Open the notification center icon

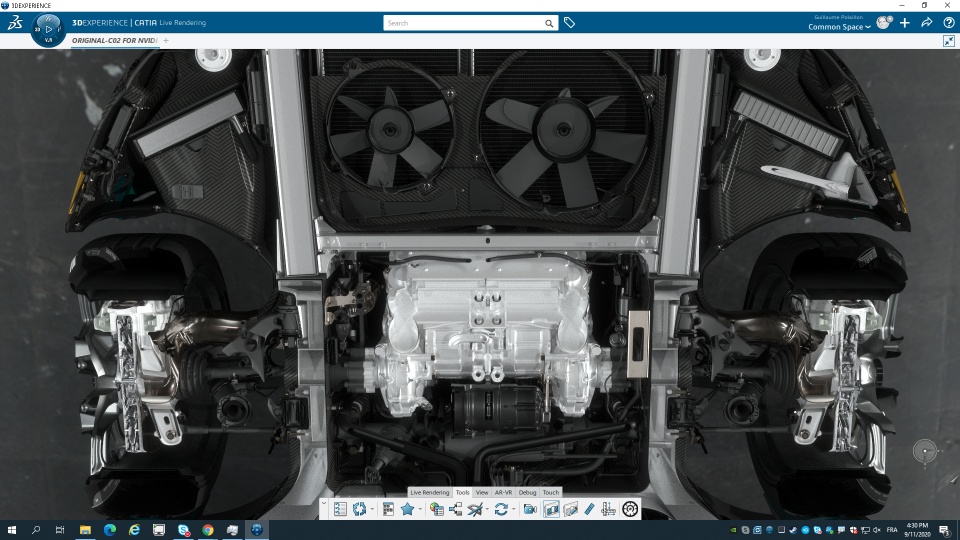tap(945, 530)
